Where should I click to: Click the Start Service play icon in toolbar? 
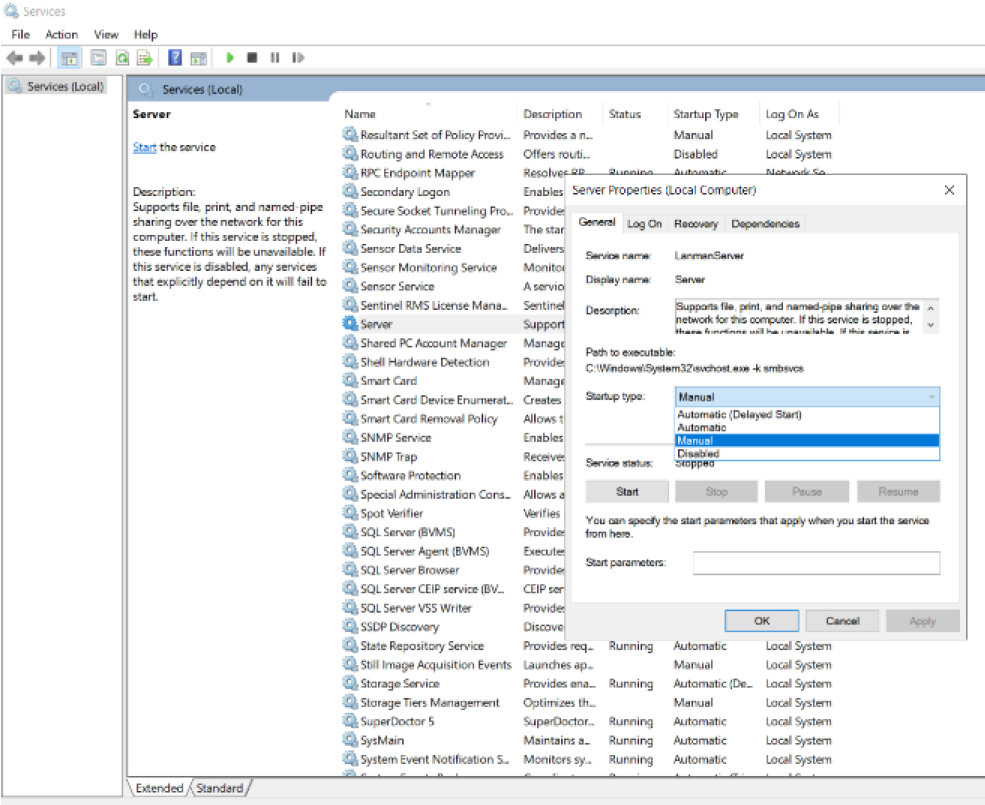click(230, 58)
